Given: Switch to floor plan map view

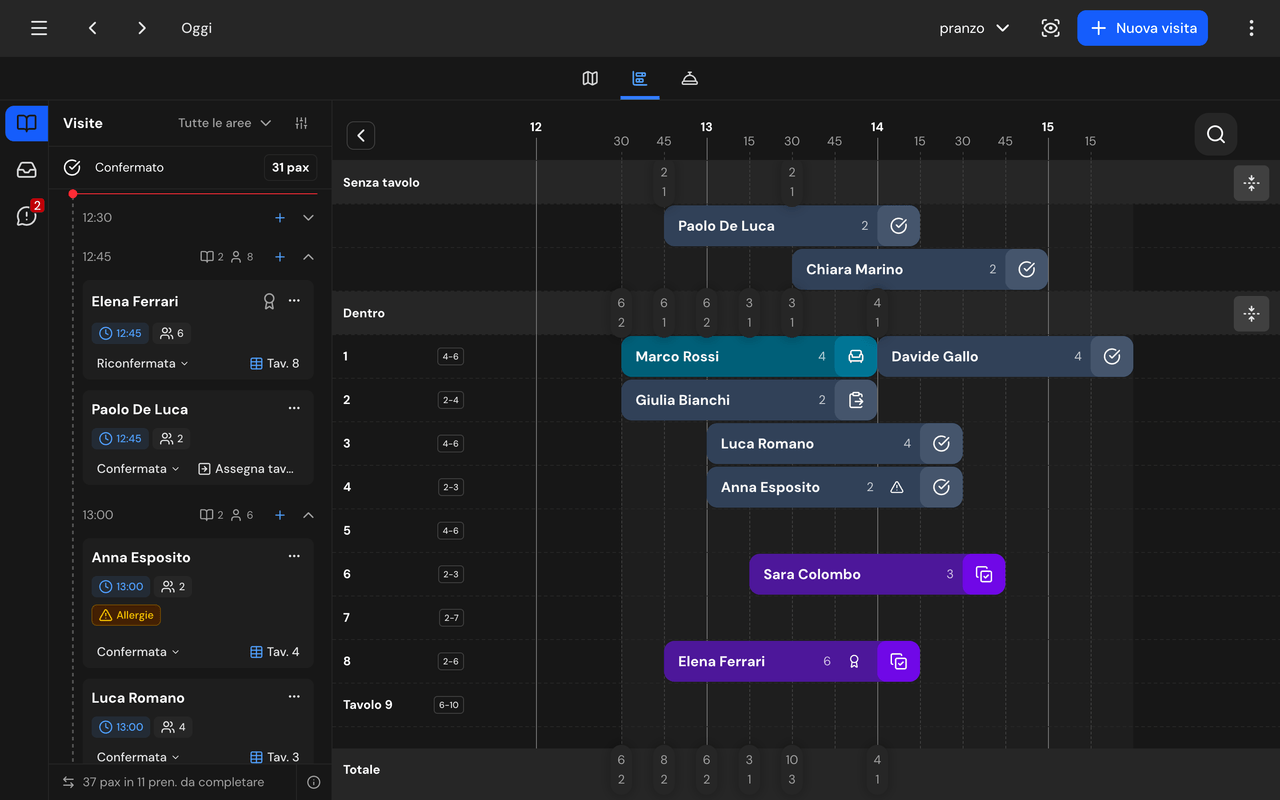Looking at the screenshot, I should click(x=590, y=78).
